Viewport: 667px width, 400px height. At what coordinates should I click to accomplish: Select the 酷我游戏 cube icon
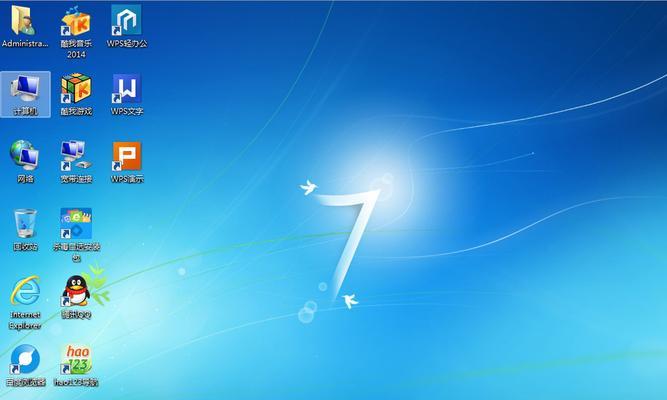[76, 89]
